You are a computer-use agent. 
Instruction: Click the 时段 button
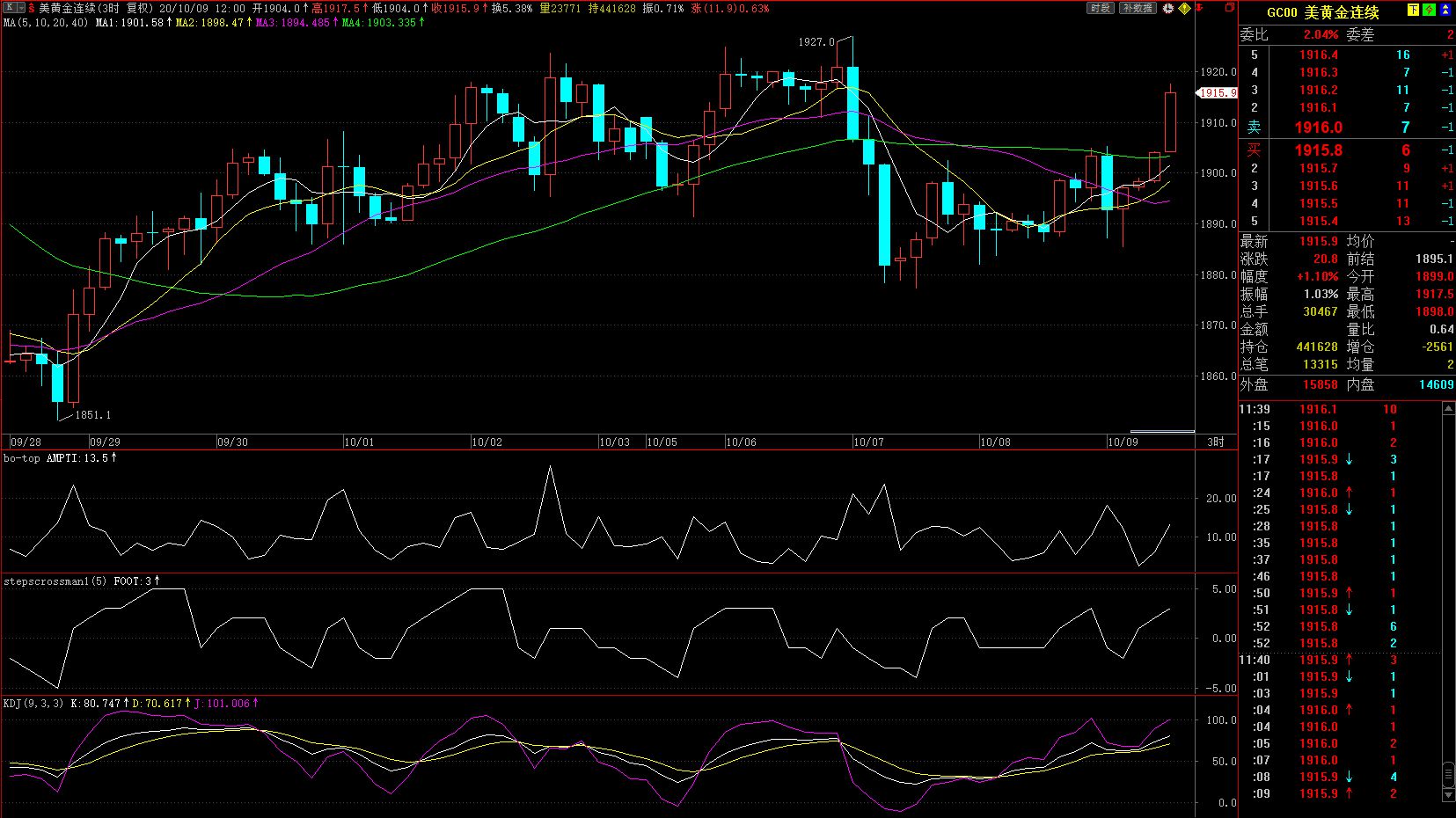click(x=1100, y=8)
